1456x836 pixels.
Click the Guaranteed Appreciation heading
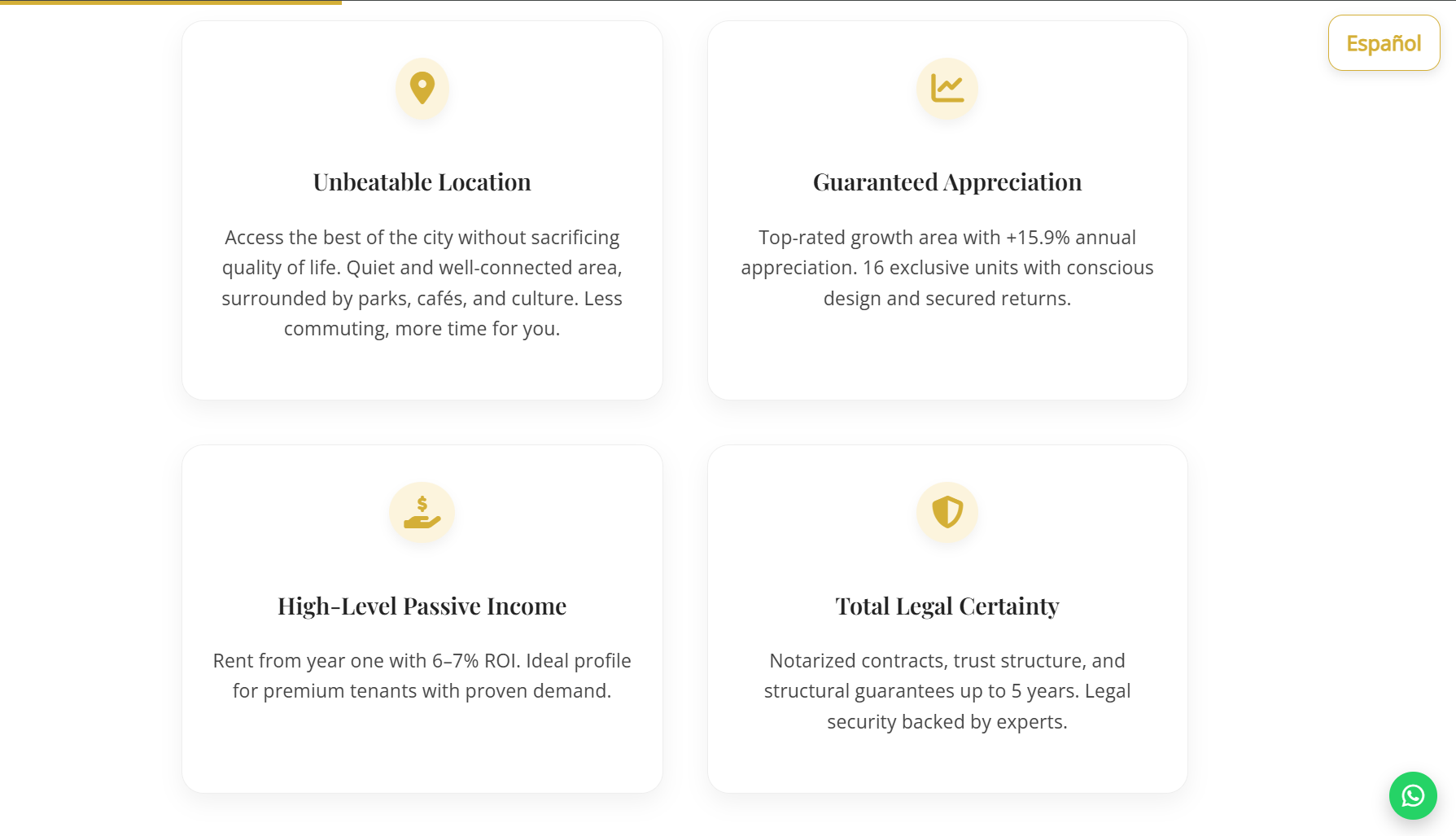point(947,182)
